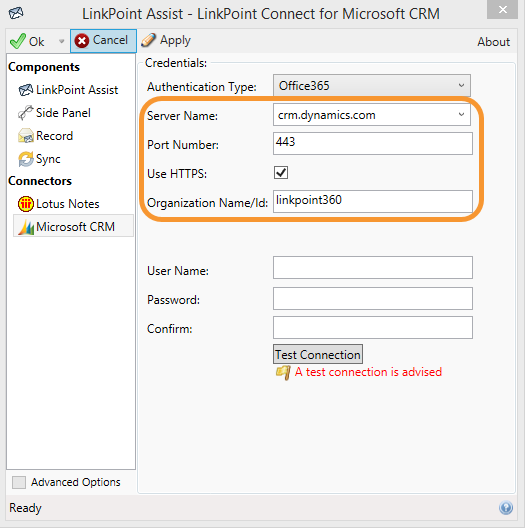Enable the Advanced Options checkbox
Image resolution: width=526 pixels, height=530 pixels.
click(19, 482)
